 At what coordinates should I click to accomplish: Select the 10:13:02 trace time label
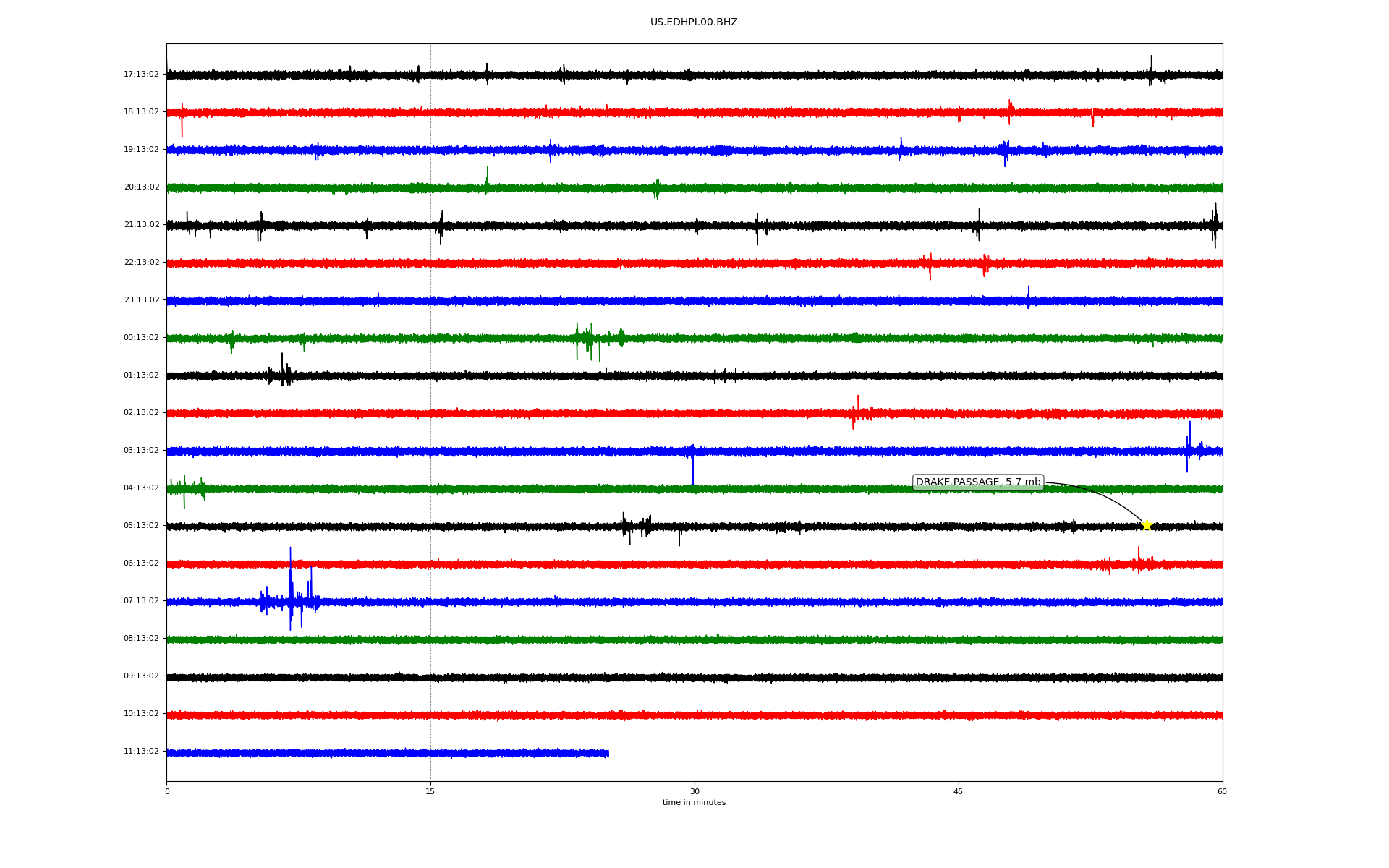pos(141,713)
